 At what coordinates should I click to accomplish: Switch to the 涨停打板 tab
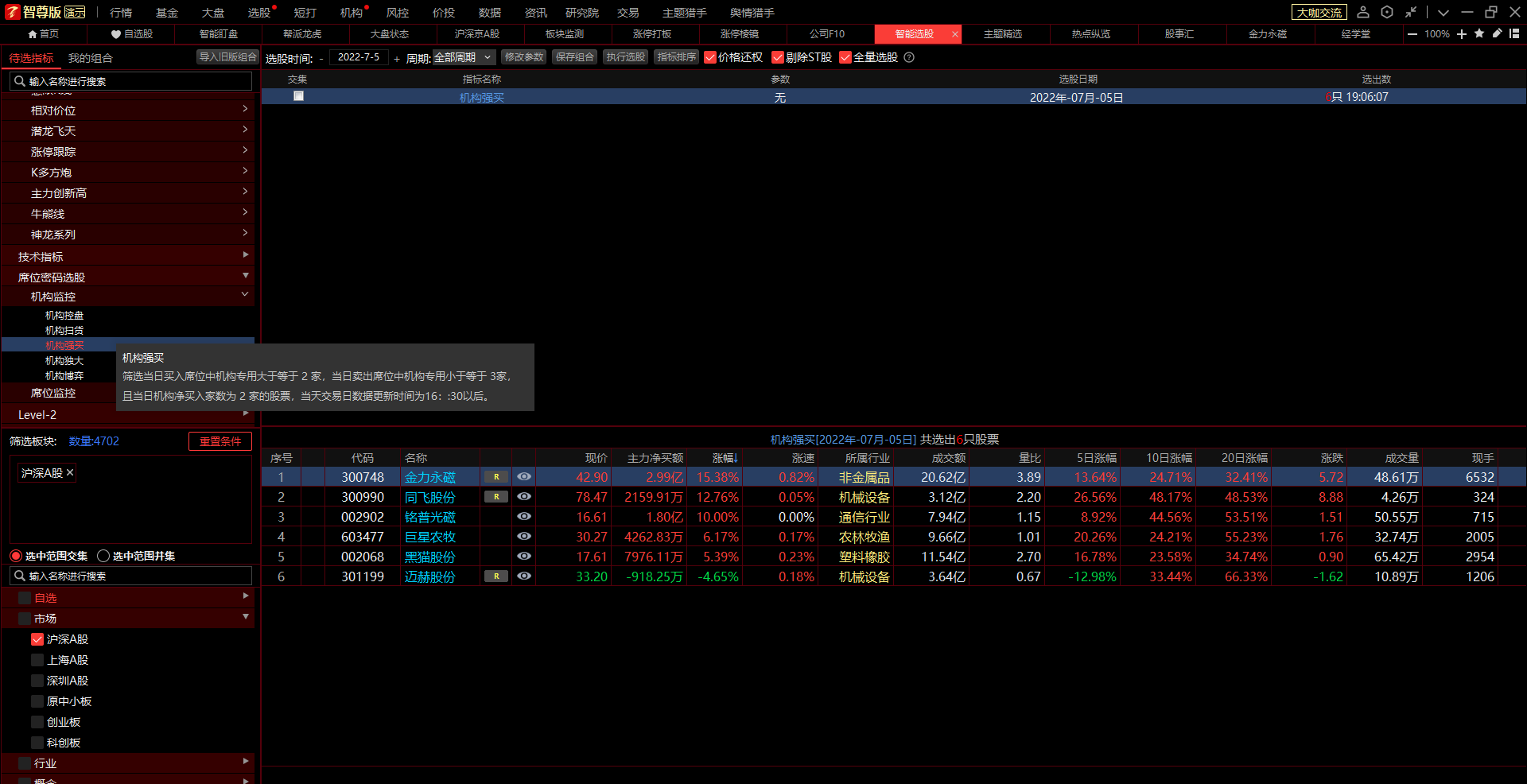pyautogui.click(x=652, y=34)
